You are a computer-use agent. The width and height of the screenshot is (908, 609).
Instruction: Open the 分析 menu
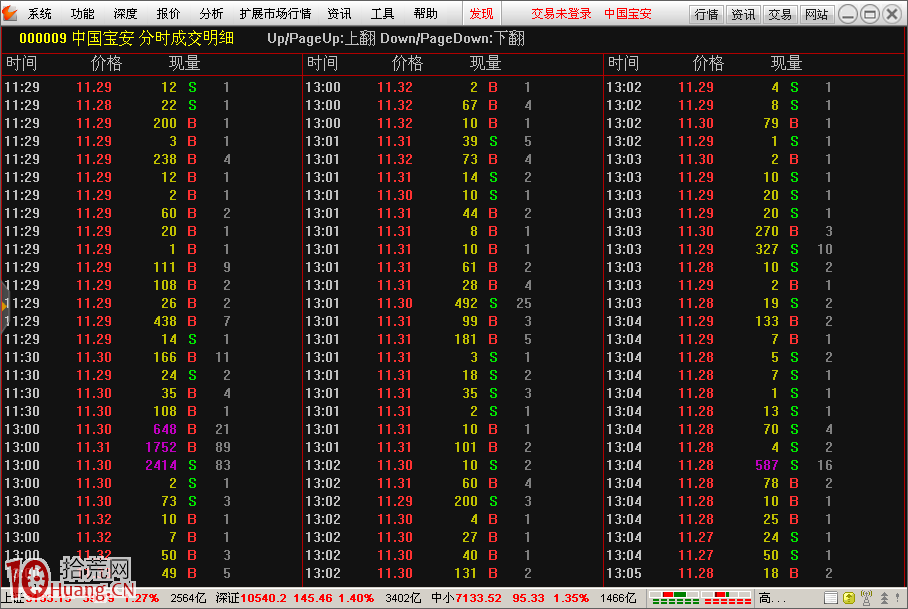(211, 14)
